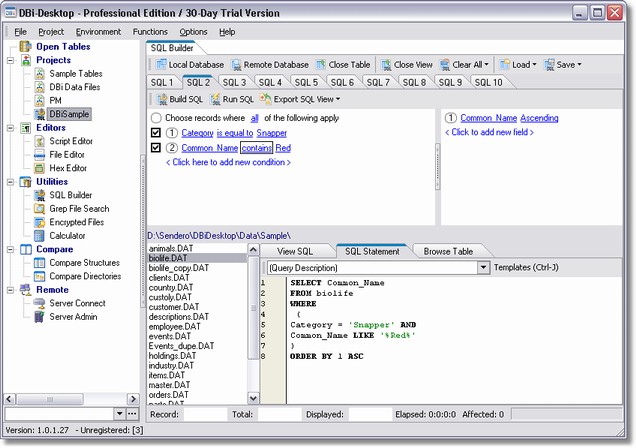
Task: Select the Choose records where radio button
Action: click(x=156, y=118)
